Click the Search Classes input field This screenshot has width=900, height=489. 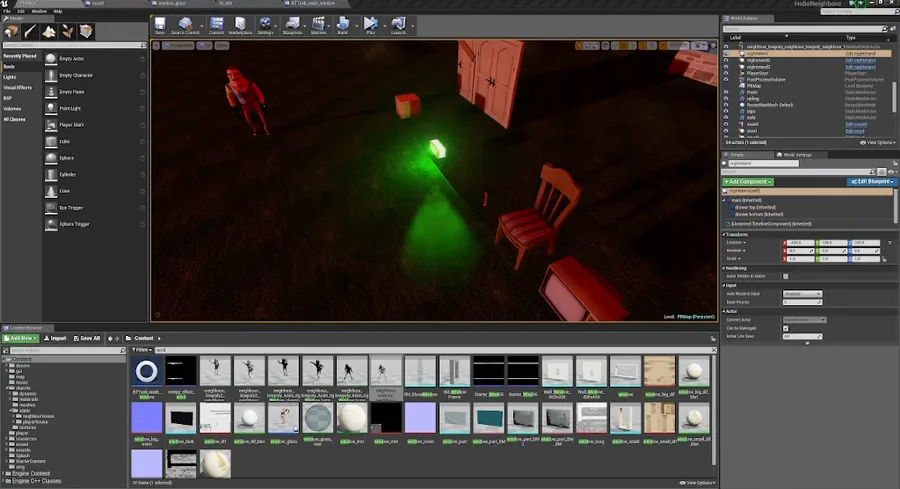73,45
